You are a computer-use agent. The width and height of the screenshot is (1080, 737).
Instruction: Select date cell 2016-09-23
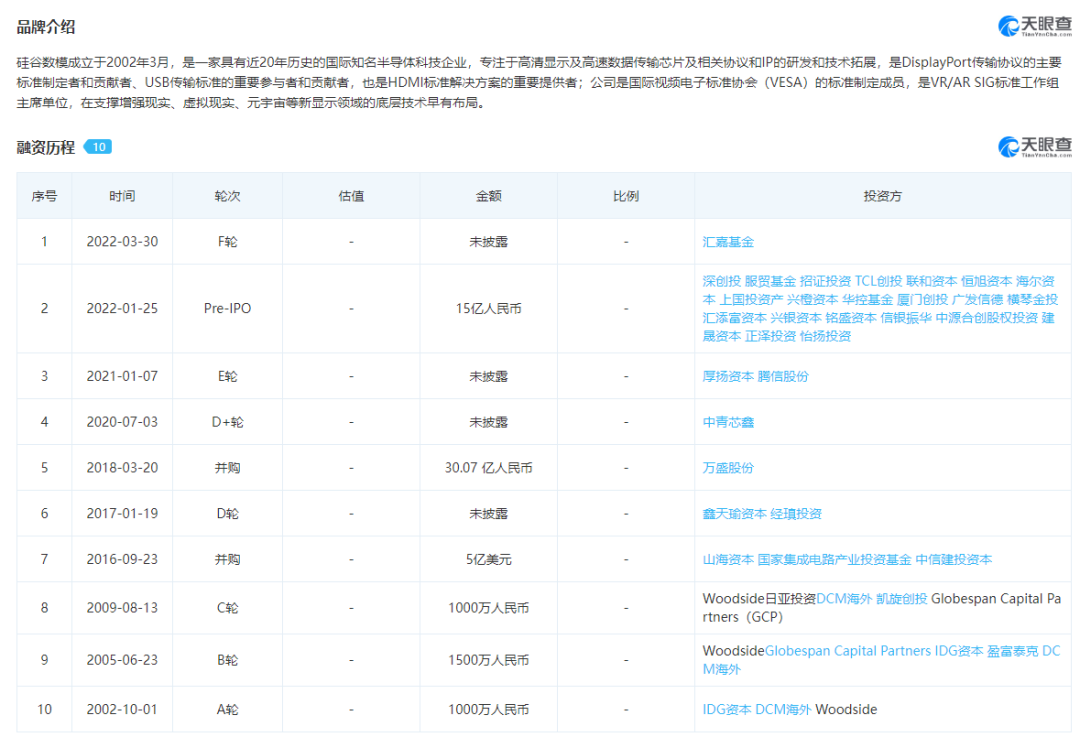coord(122,559)
